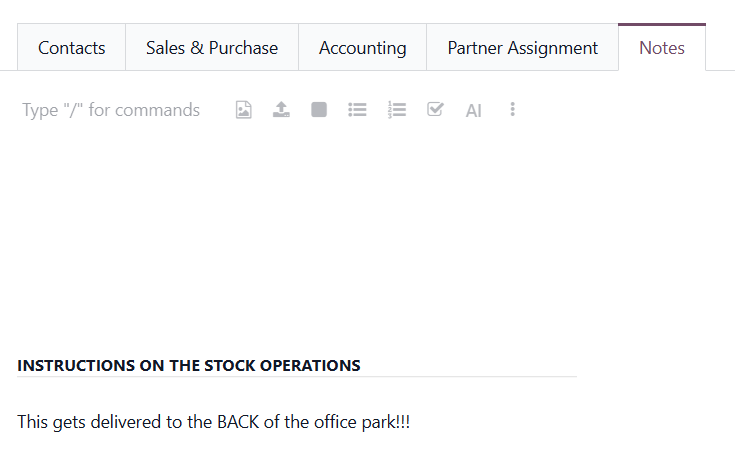The height and width of the screenshot is (456, 735).
Task: Click the word BACK in delivery note
Action: click(x=238, y=422)
